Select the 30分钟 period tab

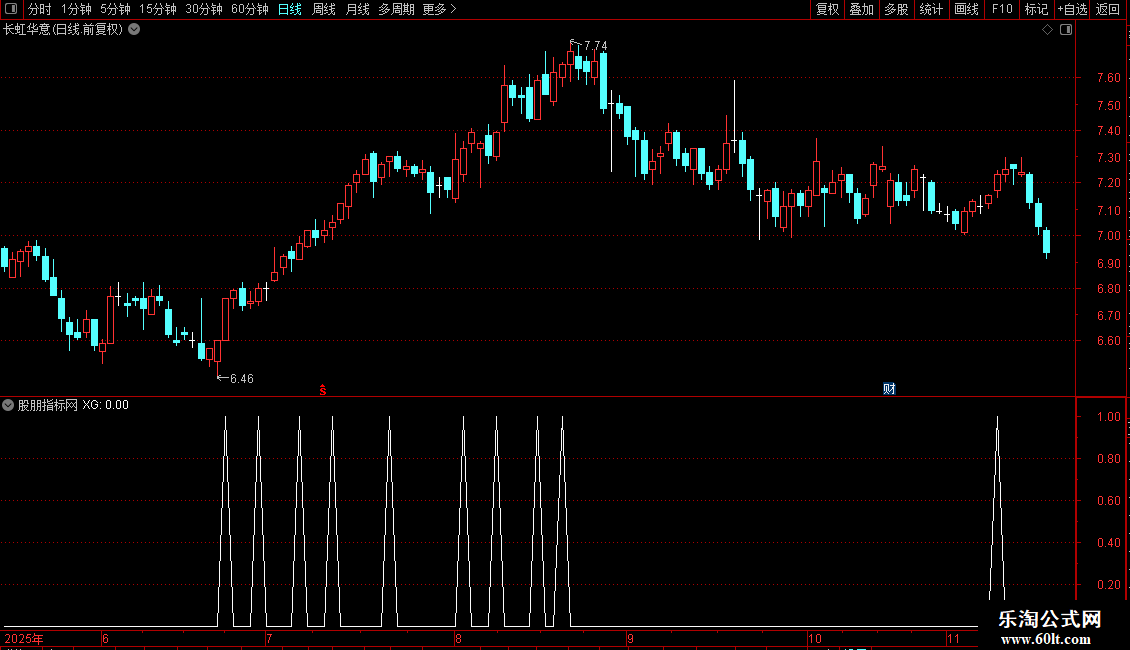click(204, 9)
